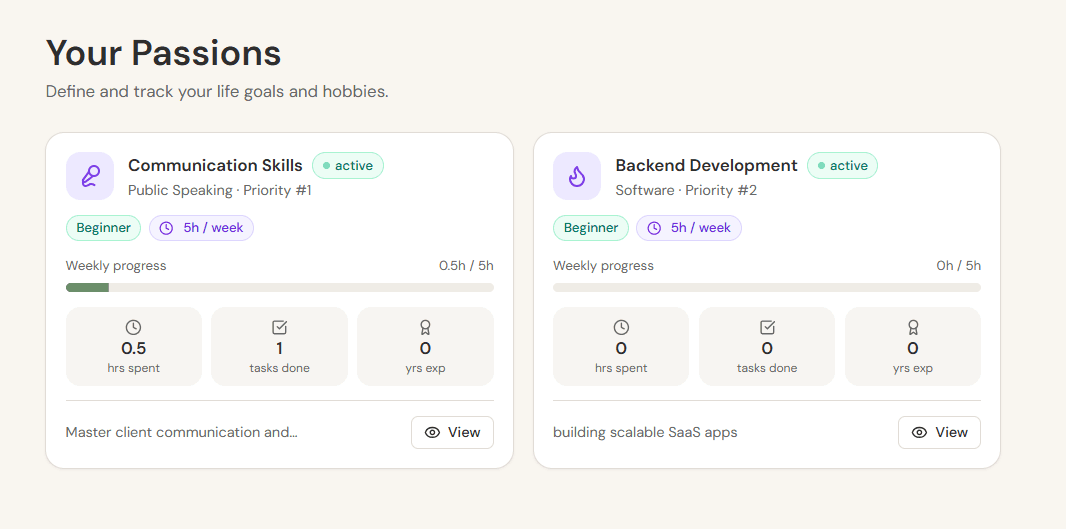Open View for Communication Skills passion
Screen dimensions: 1066x529
[452, 432]
